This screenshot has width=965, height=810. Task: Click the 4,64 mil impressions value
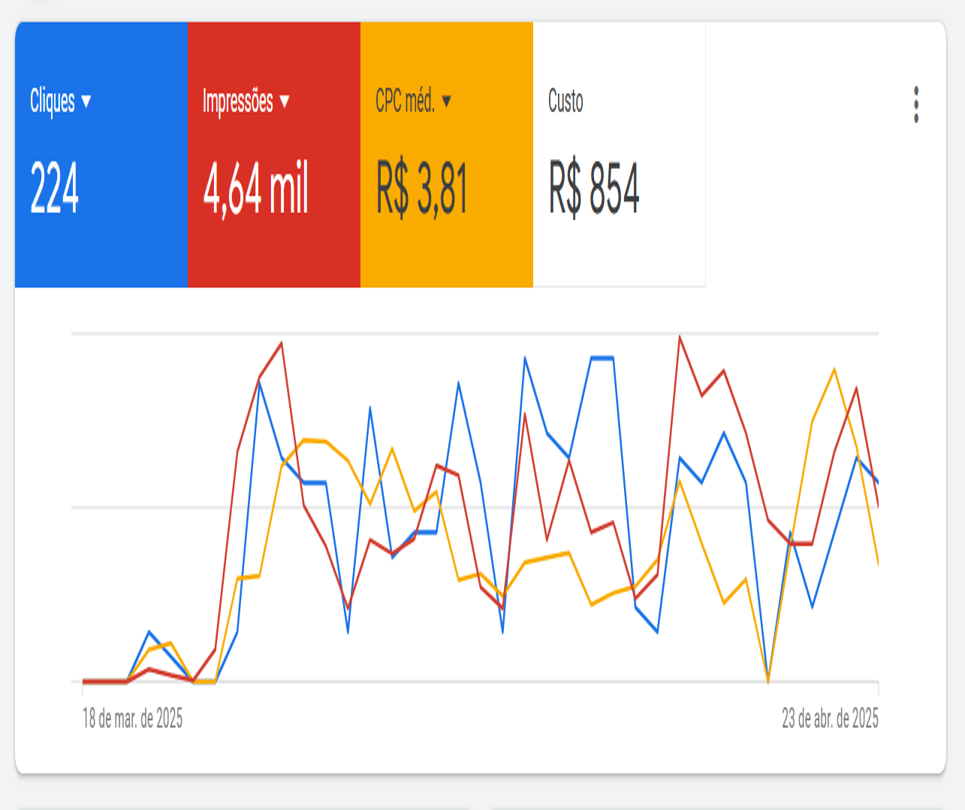click(256, 188)
